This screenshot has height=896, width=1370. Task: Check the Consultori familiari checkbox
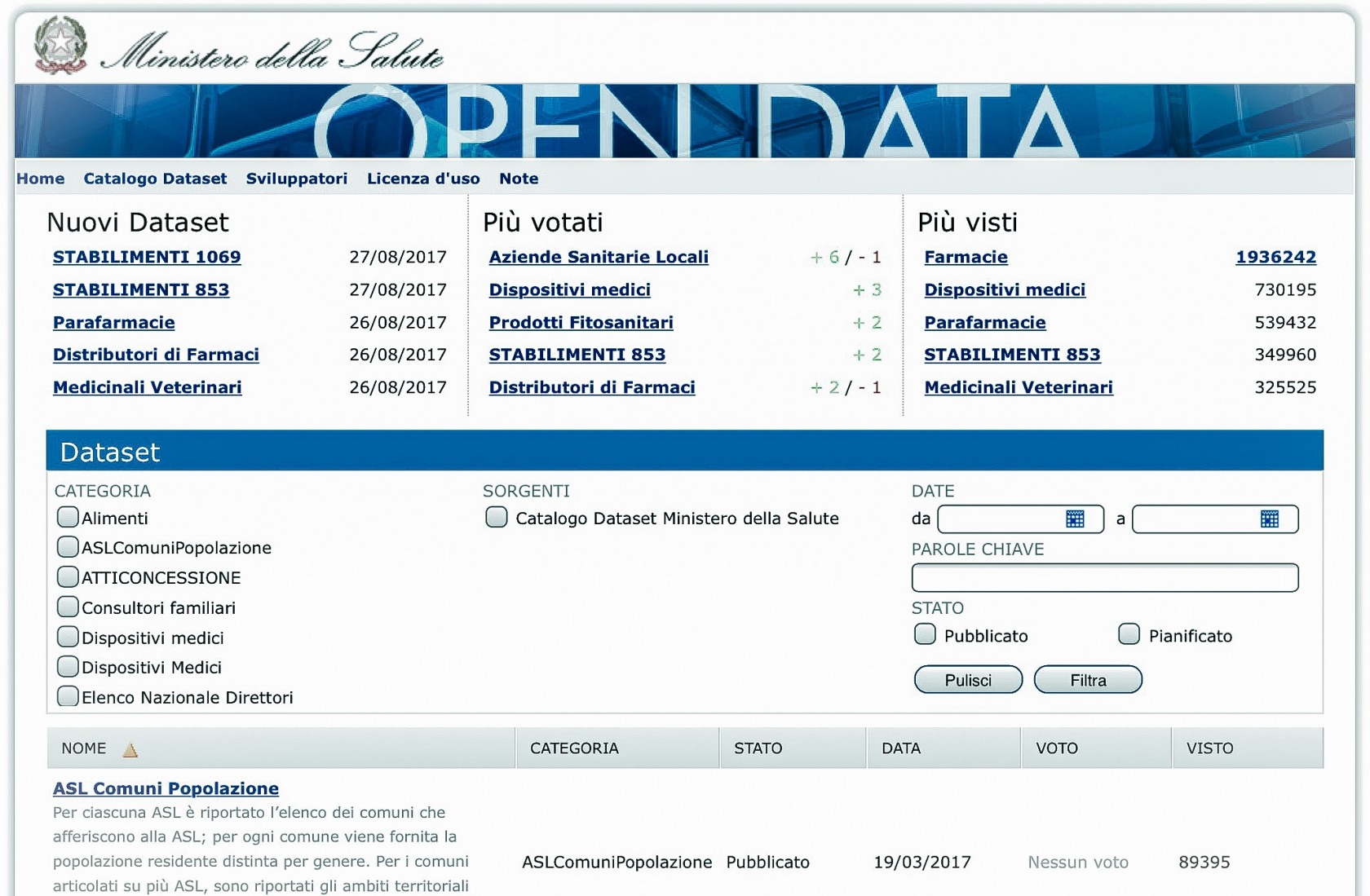click(68, 607)
